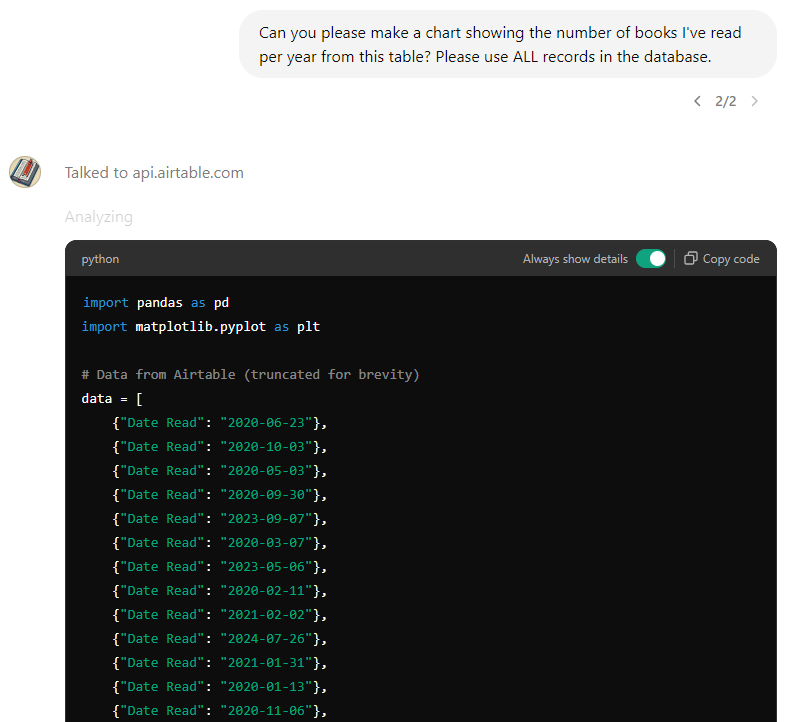Viewport: 789px width, 722px height.
Task: Click the 2/2 version counter
Action: coord(726,101)
